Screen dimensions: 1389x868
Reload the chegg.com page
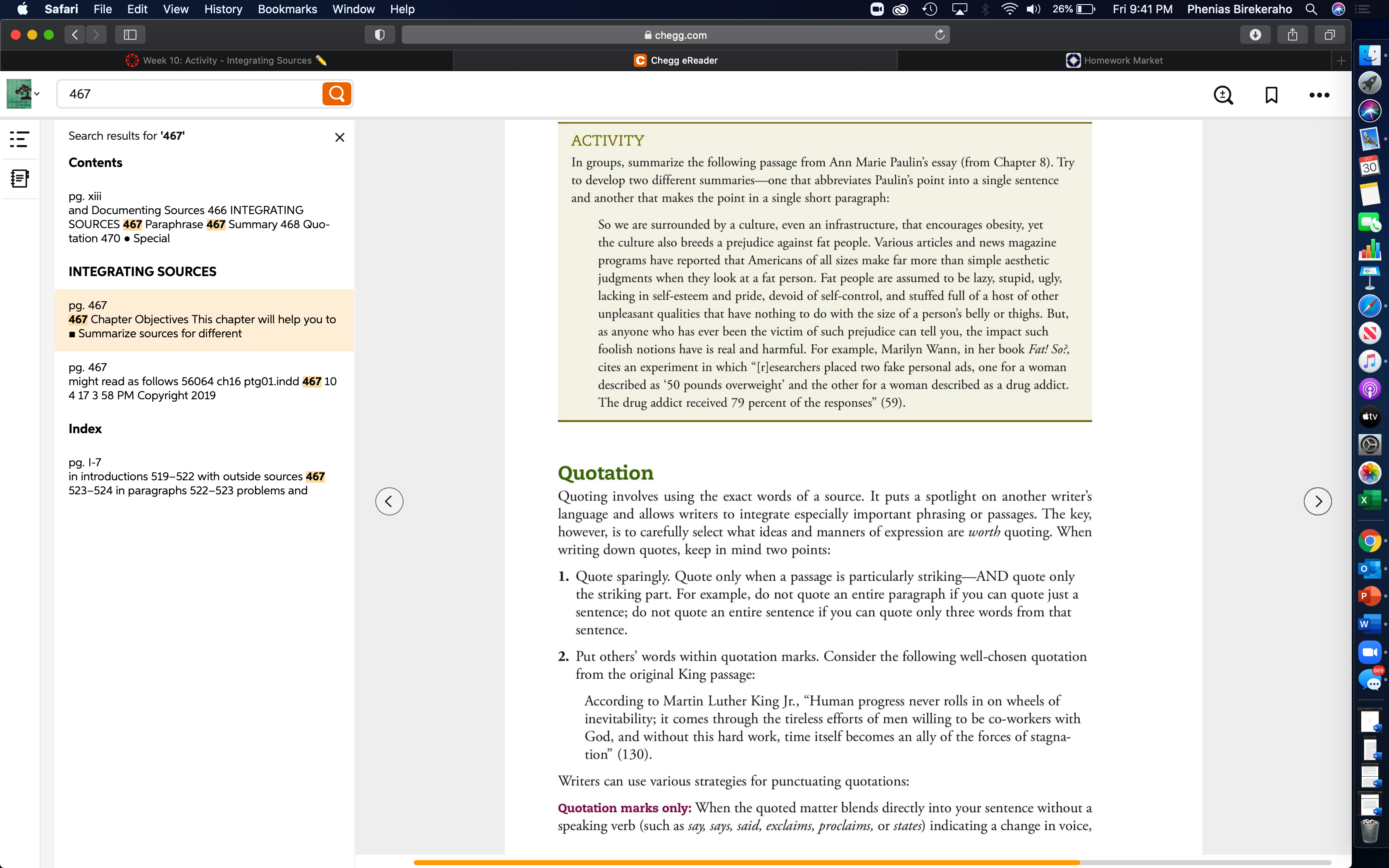(x=940, y=34)
